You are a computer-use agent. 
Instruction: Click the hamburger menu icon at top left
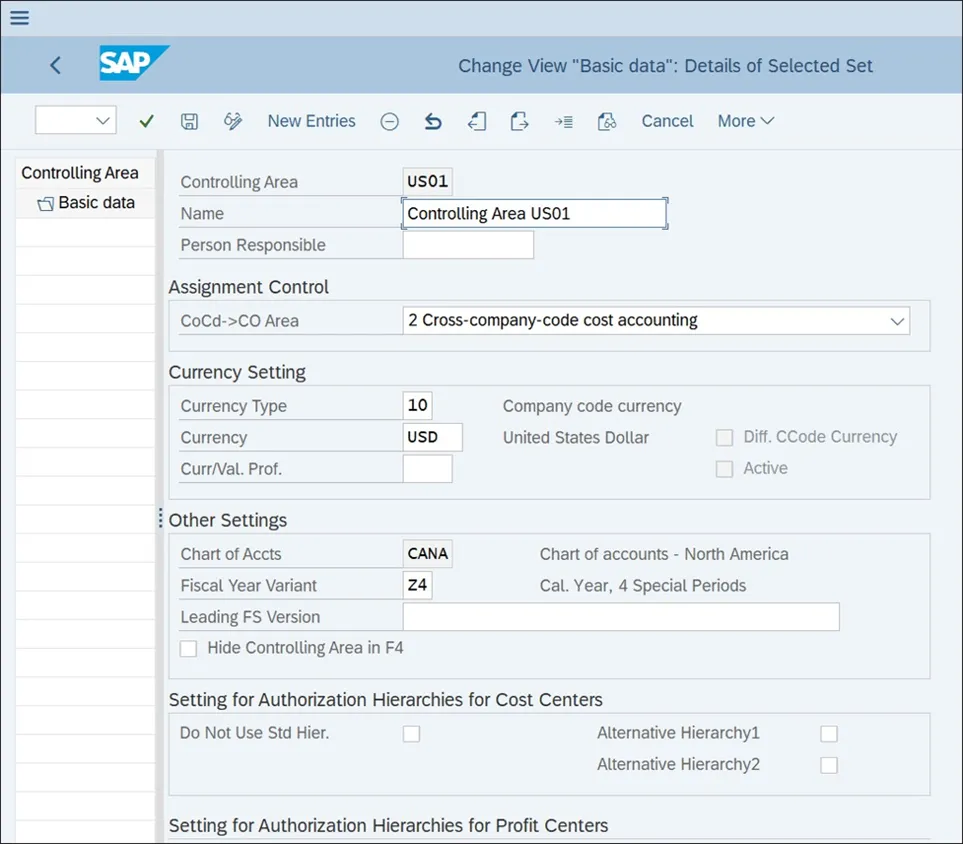point(19,18)
